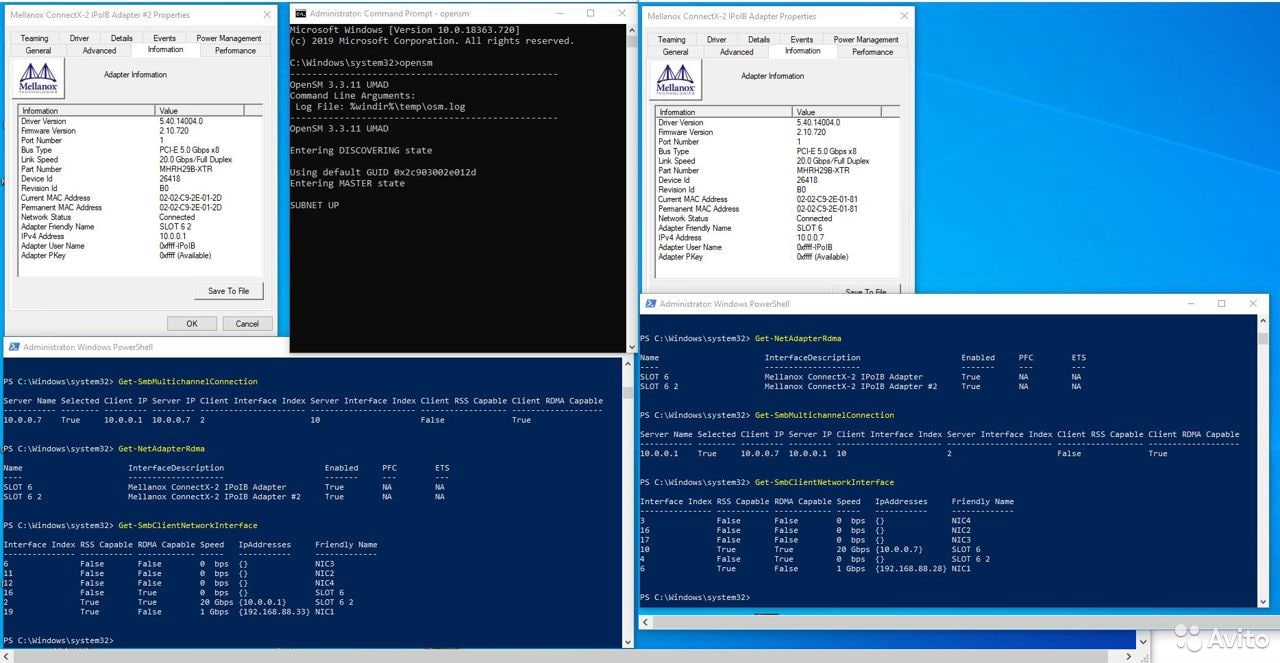This screenshot has width=1280, height=663.
Task: Click the default GUID 0x2c903002e012d line
Action: click(x=383, y=172)
